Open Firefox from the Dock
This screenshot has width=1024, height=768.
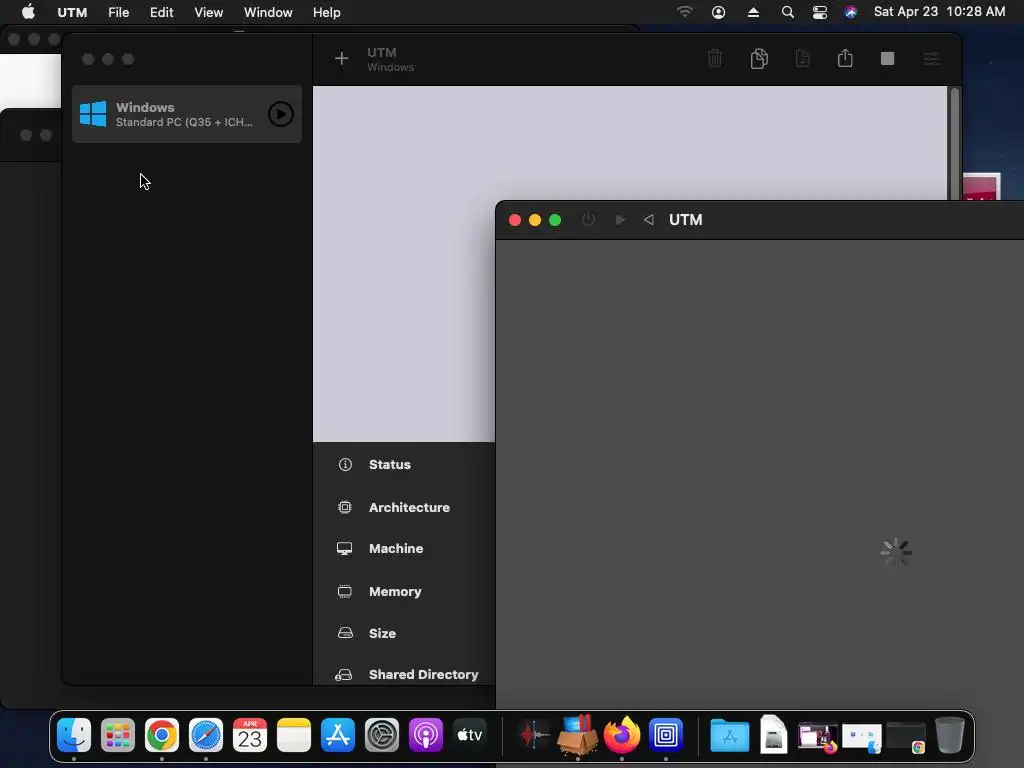[x=621, y=734]
